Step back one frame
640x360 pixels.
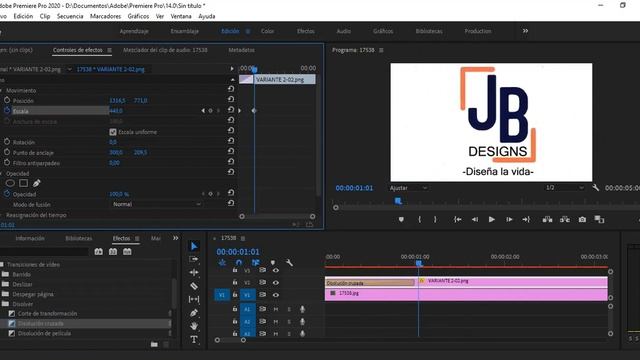(x=475, y=220)
